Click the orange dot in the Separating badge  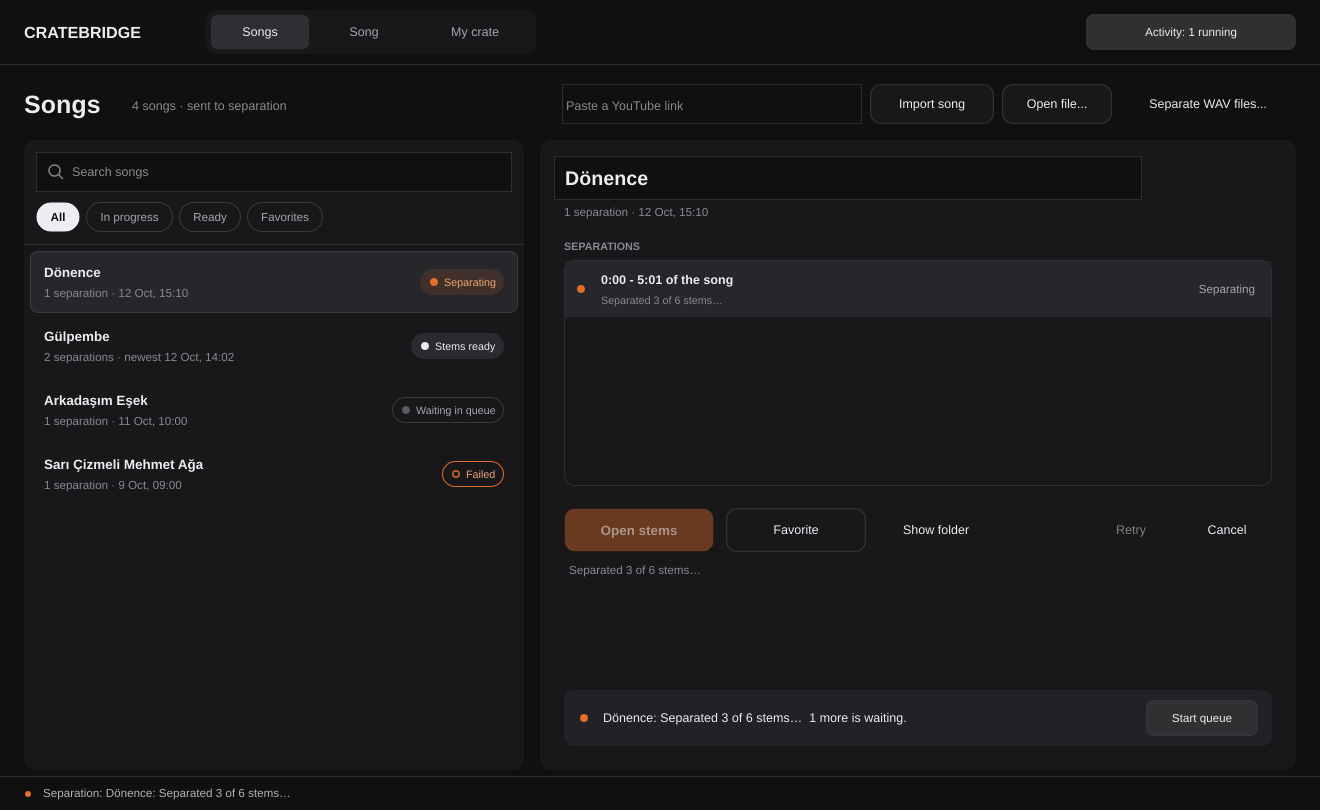(x=434, y=282)
